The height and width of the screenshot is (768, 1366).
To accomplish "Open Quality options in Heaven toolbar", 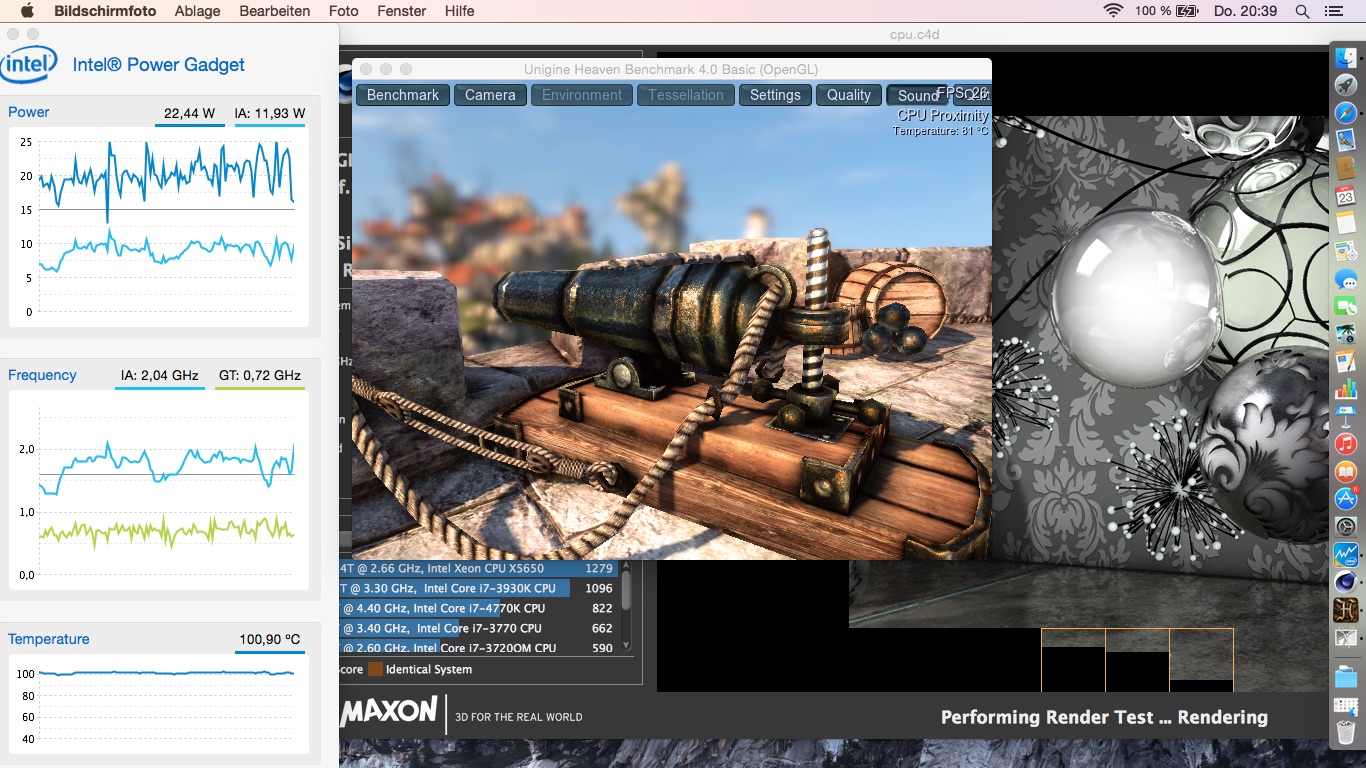I will 848,95.
